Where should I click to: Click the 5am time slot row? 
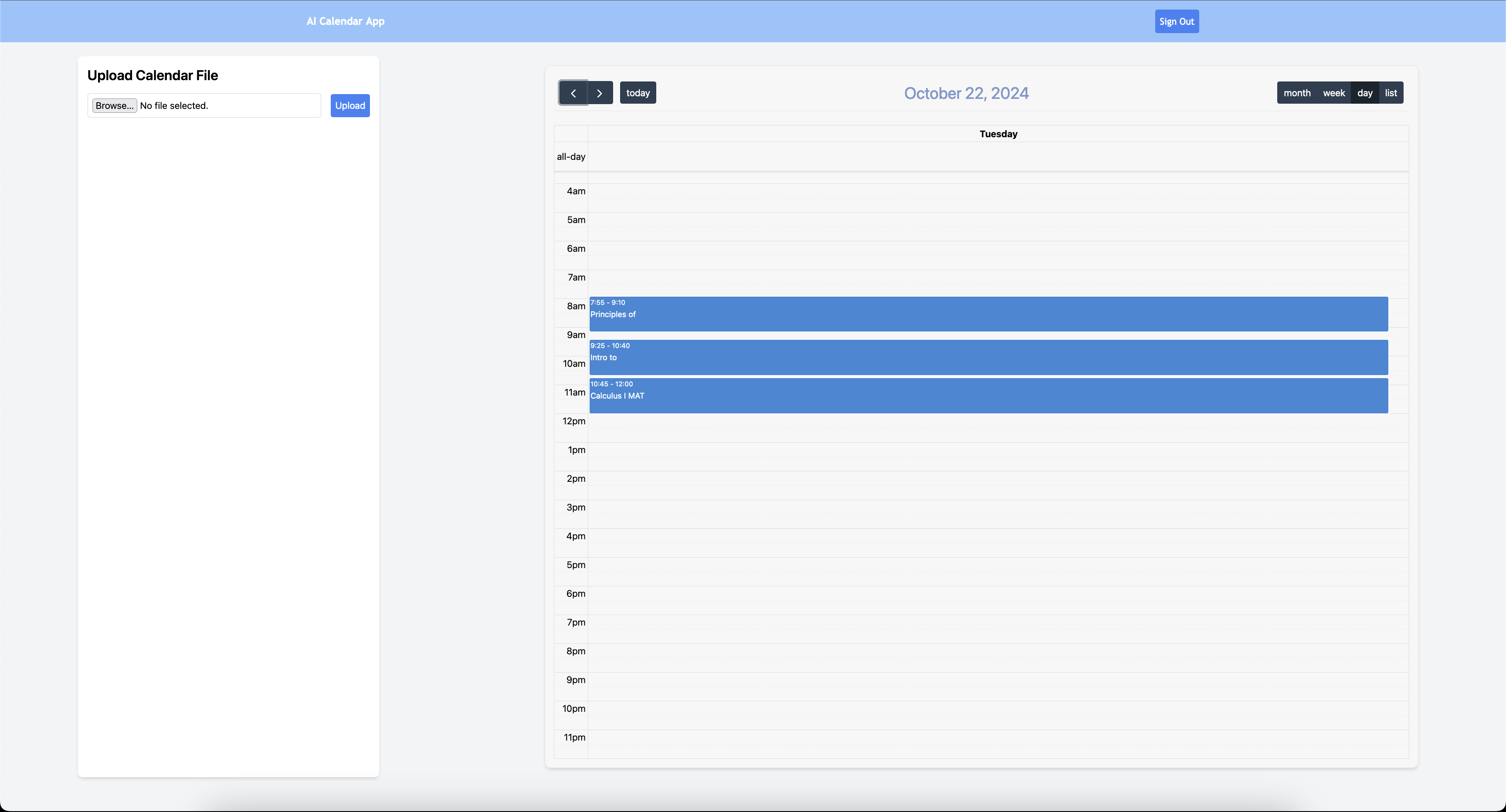pos(997,220)
